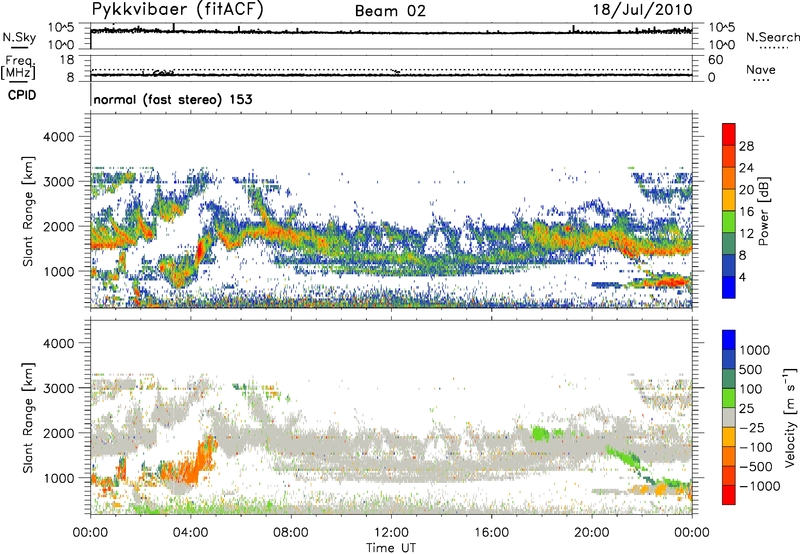The image size is (800, 554).
Task: Click the blue top of the Velocity color bar
Action: [729, 339]
